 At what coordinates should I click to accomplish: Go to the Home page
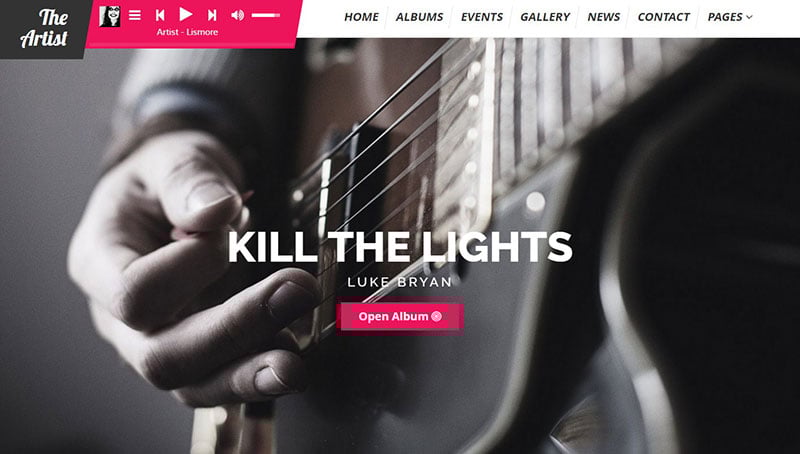coord(361,17)
